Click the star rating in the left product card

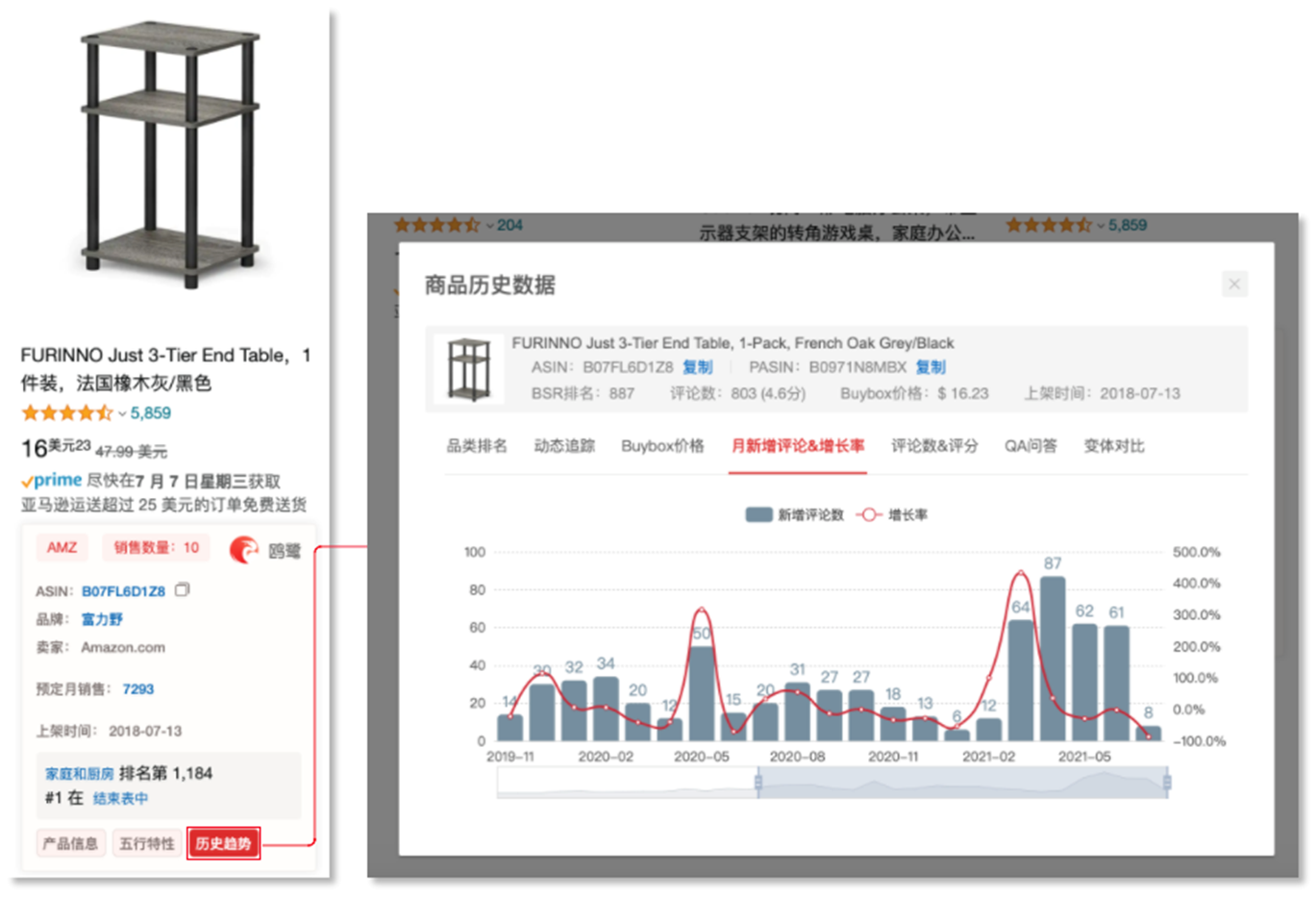(x=67, y=413)
